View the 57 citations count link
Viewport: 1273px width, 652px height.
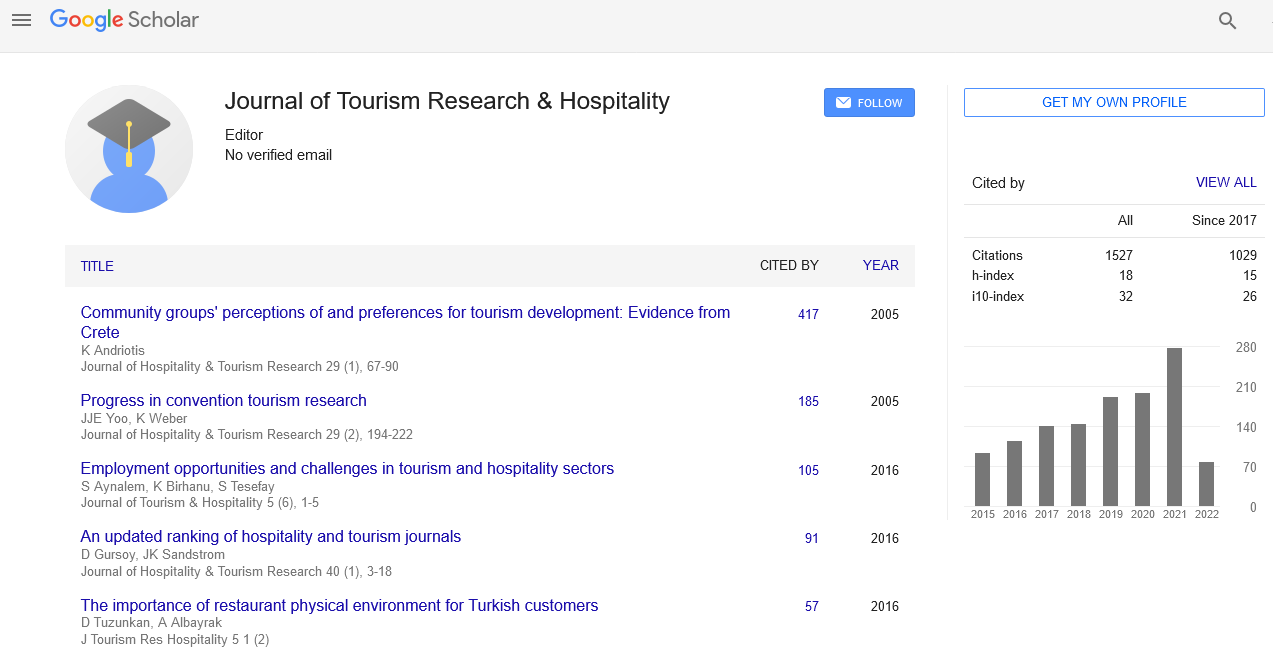(812, 607)
